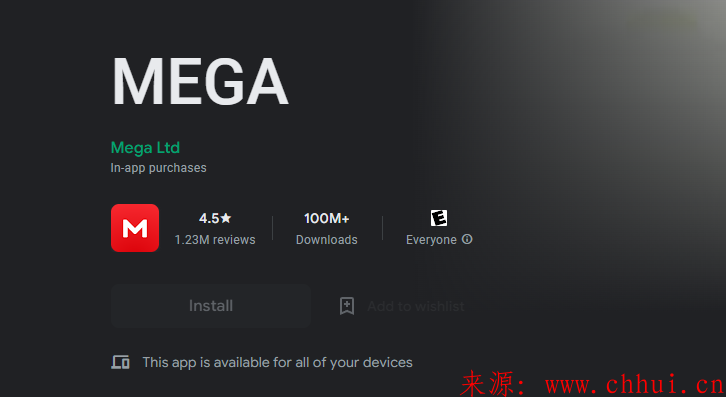Click the devices icon near availability text

point(120,362)
